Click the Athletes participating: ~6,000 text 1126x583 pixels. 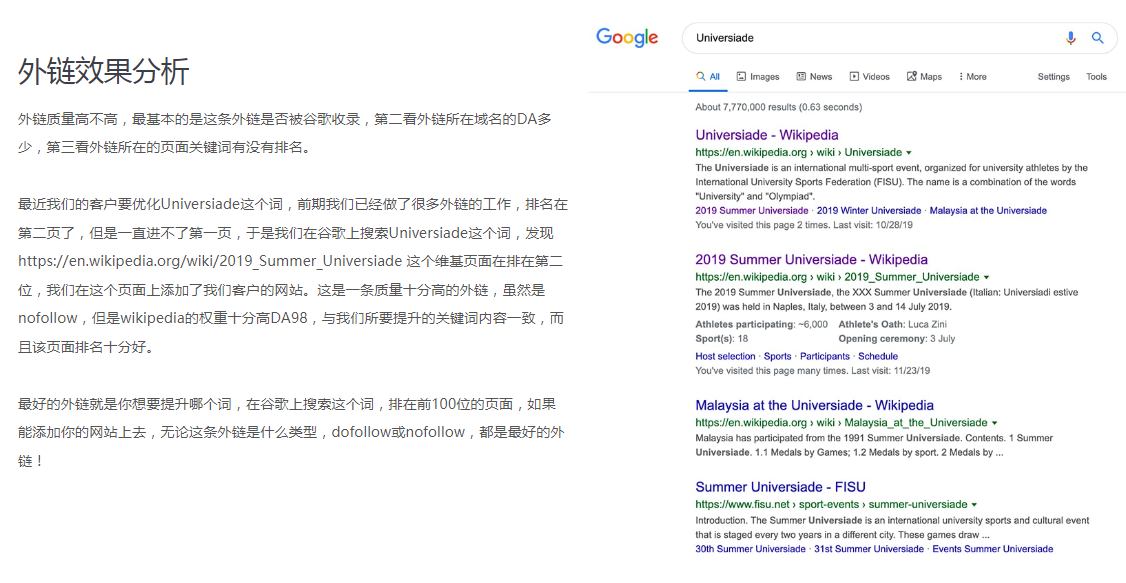point(761,325)
